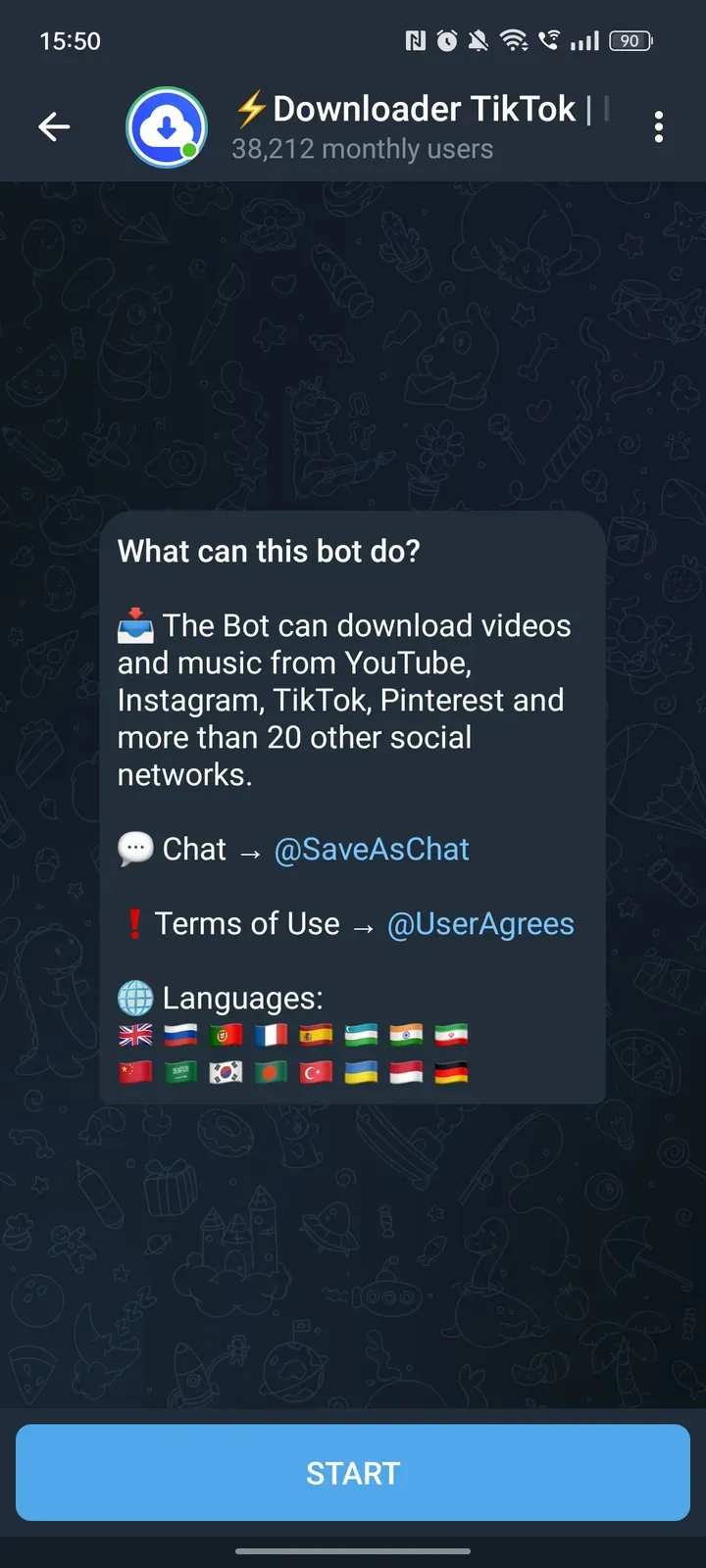Open the @UserAgrees terms link

[480, 923]
